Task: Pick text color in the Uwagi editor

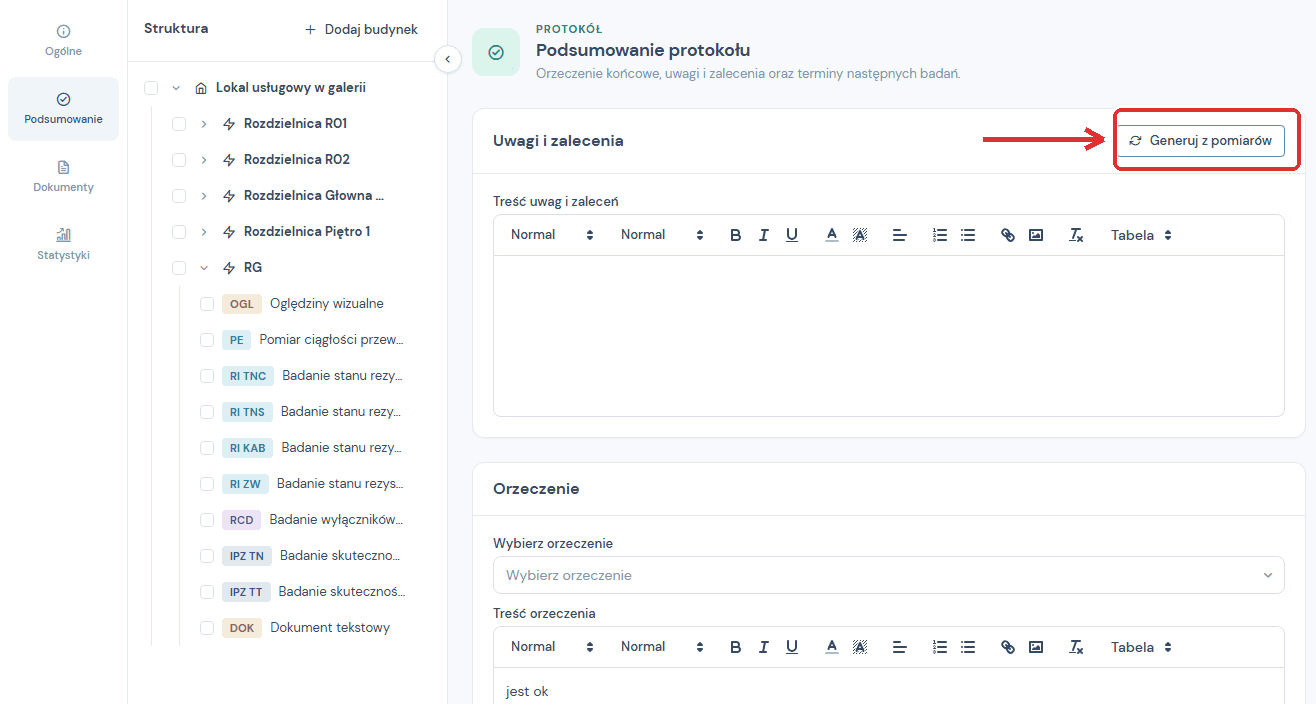Action: click(x=832, y=235)
